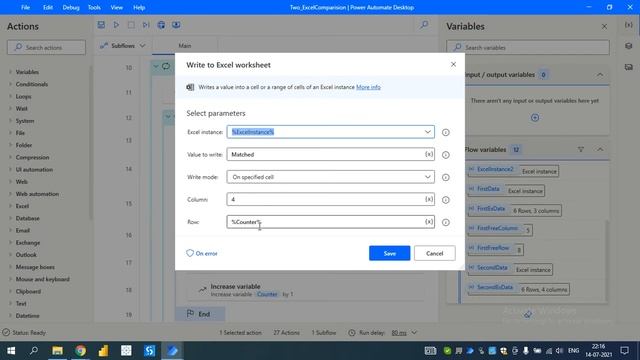Open Run delay dropdown in status bar

[414, 333]
